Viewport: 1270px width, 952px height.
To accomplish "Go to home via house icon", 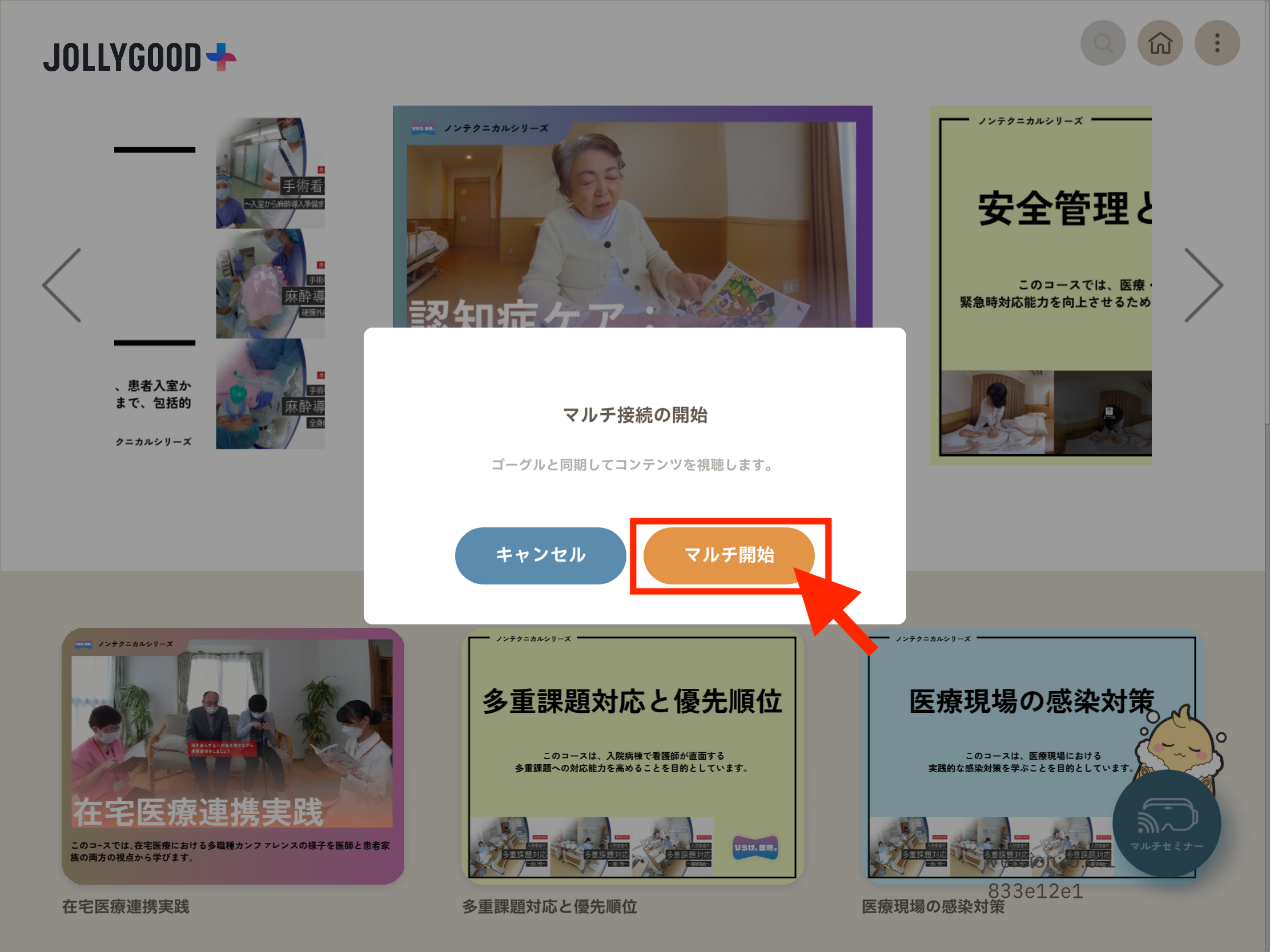I will point(1160,43).
